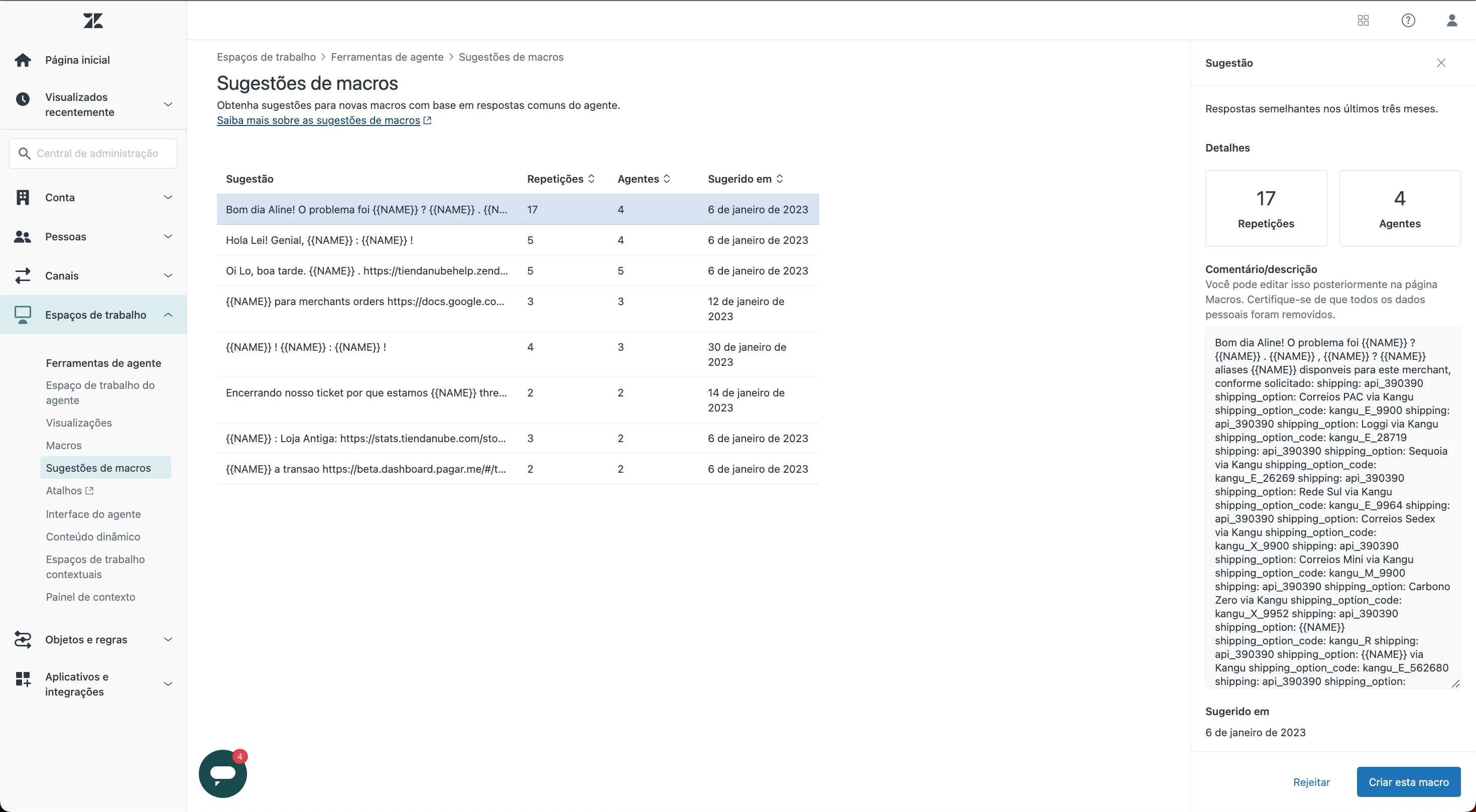This screenshot has height=812, width=1476.
Task: Open the products grid icon
Action: coord(1363,21)
